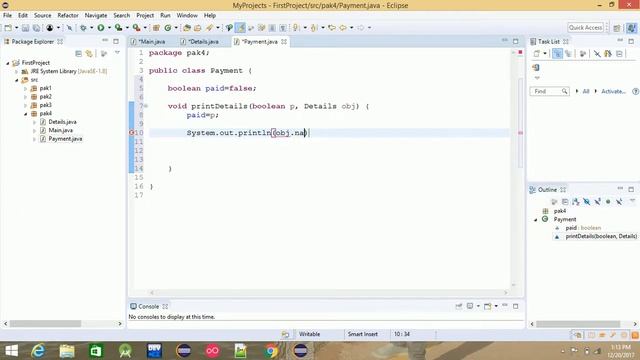Select printDetails method in Outline
Screen dimensions: 640x360
coord(601,236)
